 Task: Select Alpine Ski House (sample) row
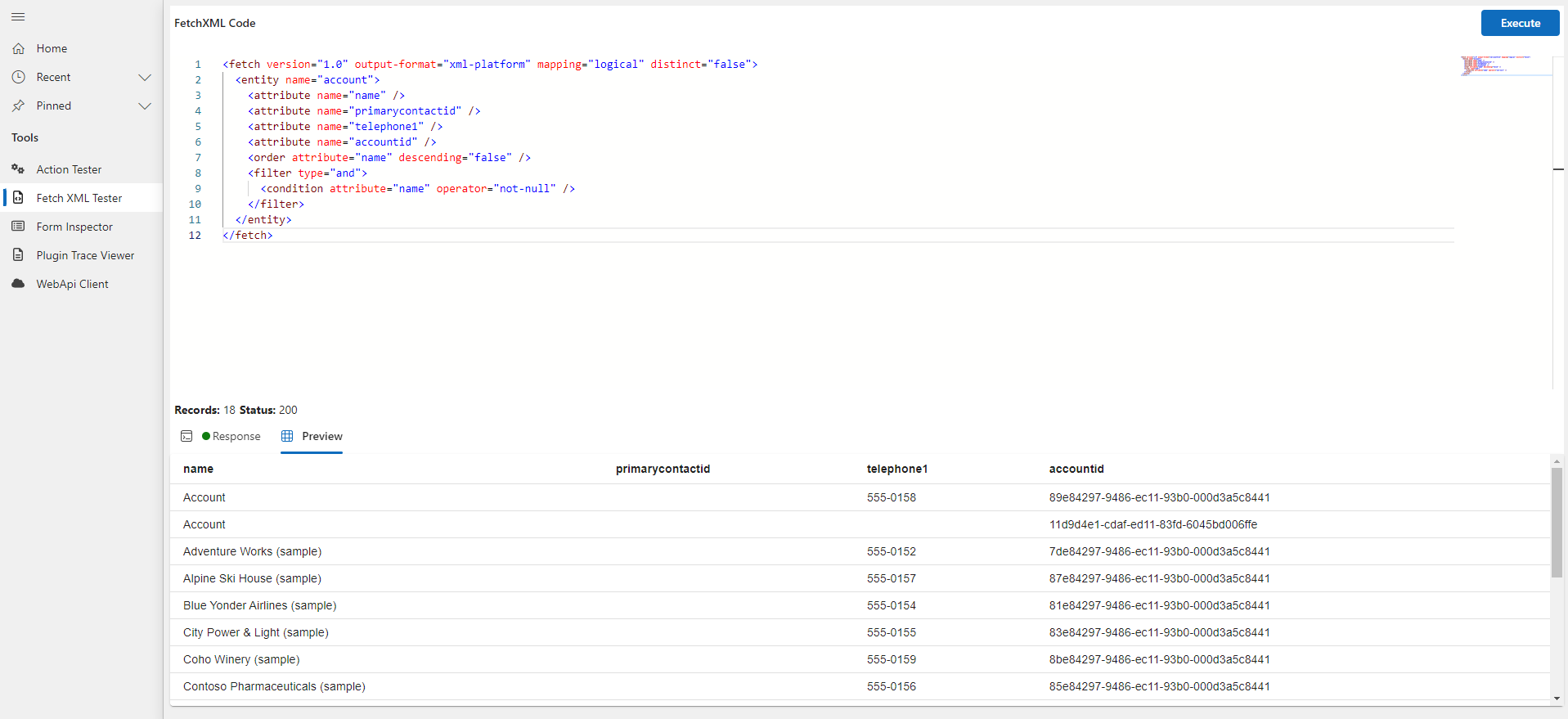click(x=860, y=578)
